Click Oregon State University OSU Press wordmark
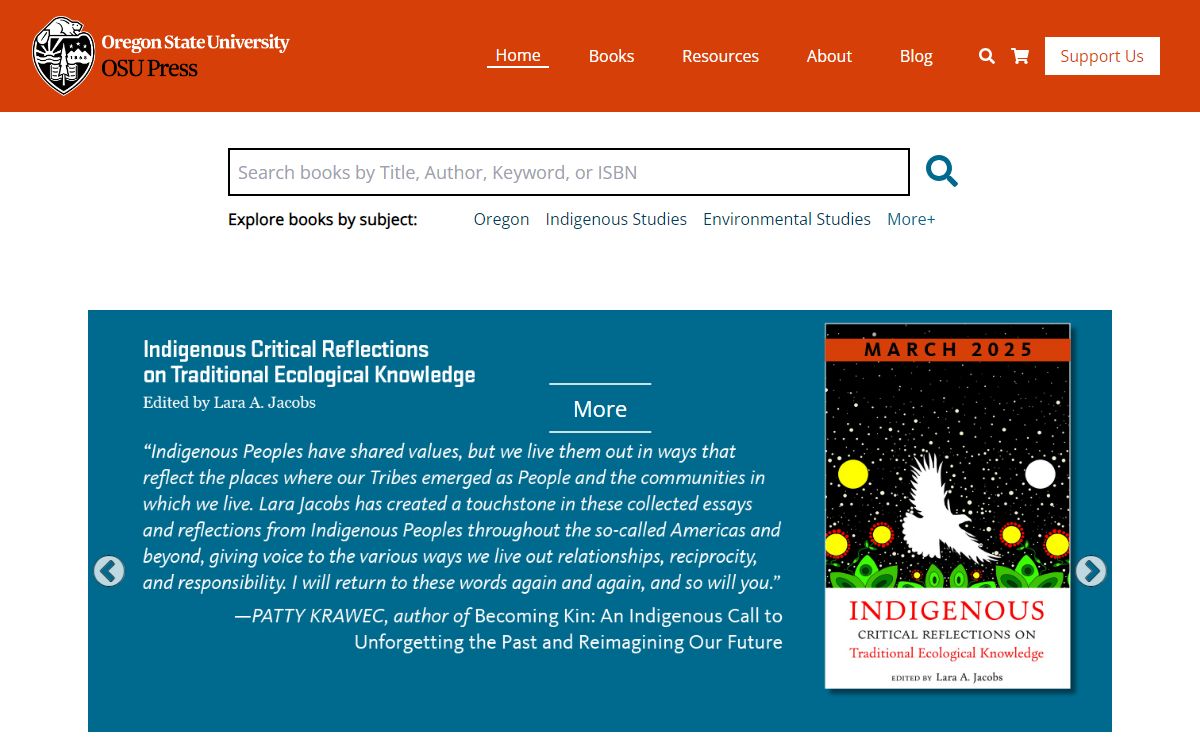Screen dimensions: 1200x740 point(195,56)
